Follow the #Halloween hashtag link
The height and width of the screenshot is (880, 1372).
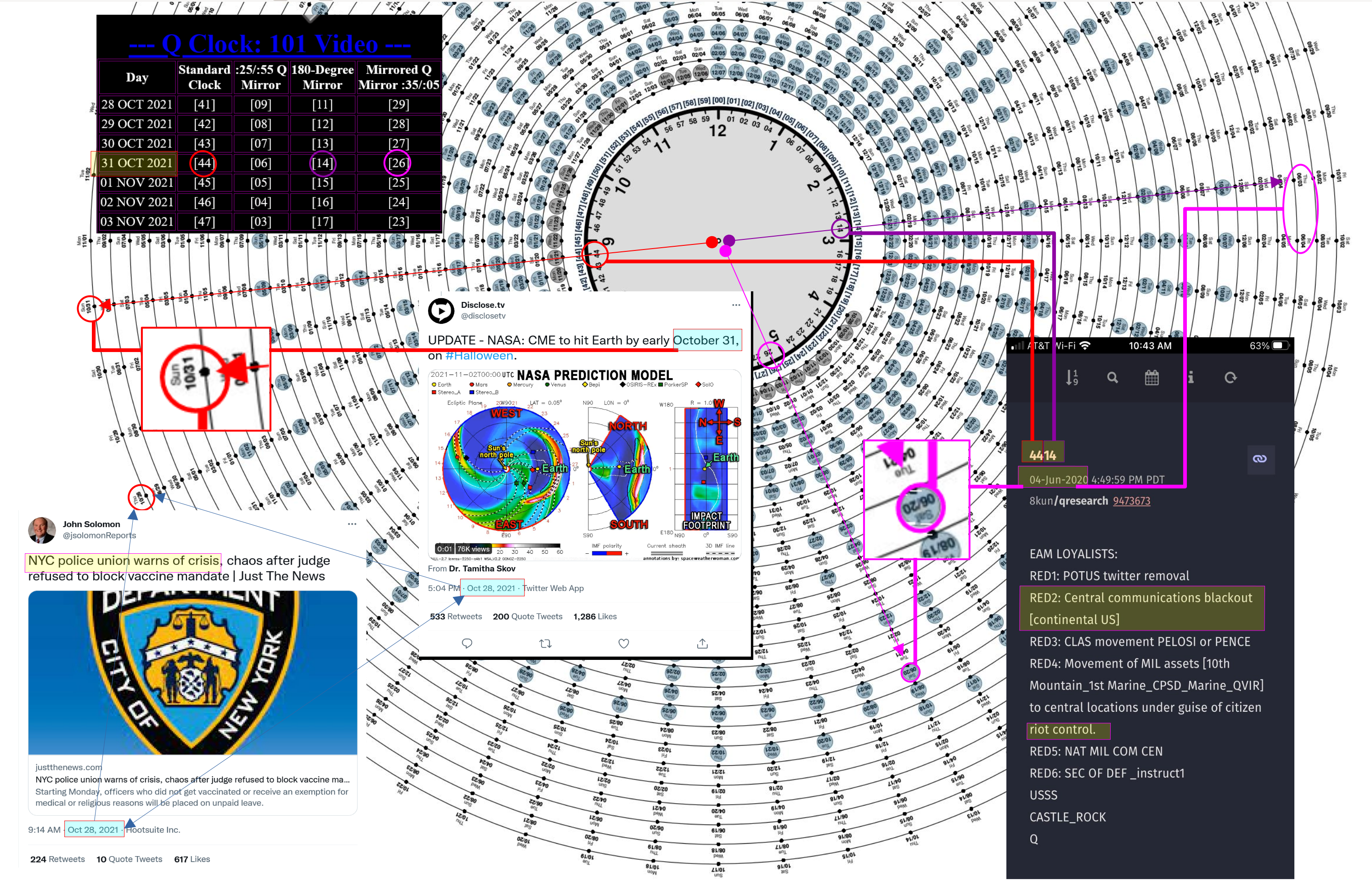point(479,356)
